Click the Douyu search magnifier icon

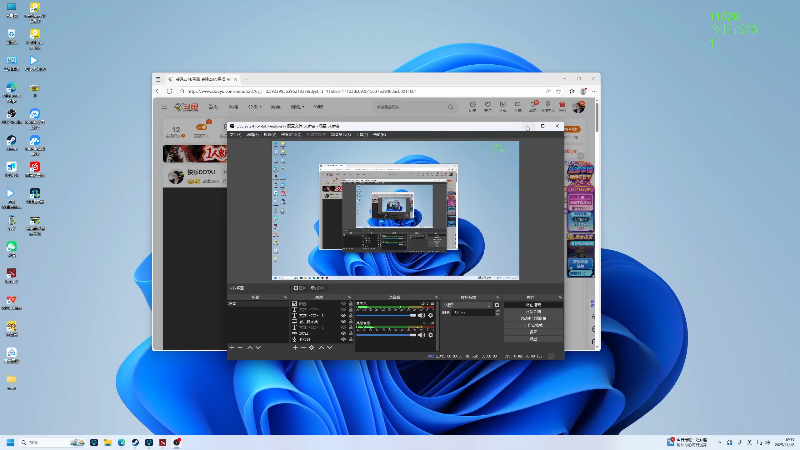coord(451,107)
